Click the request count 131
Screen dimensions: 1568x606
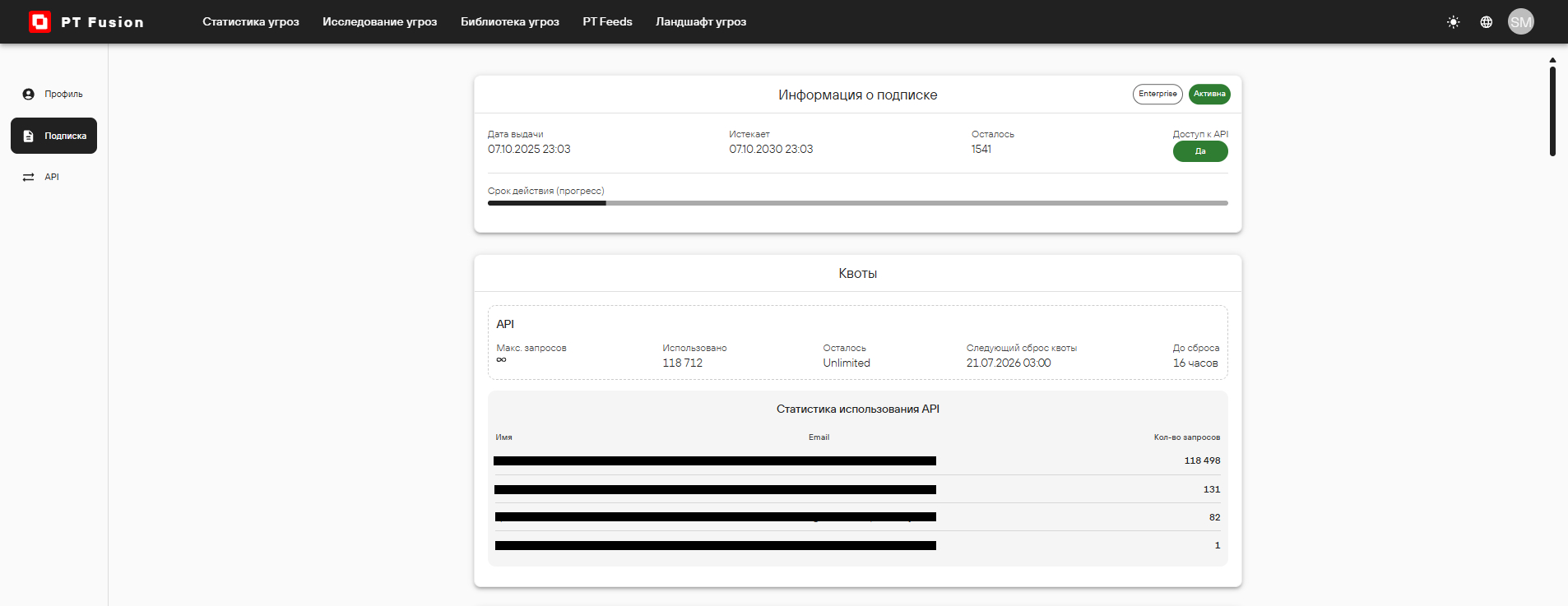click(x=1212, y=489)
